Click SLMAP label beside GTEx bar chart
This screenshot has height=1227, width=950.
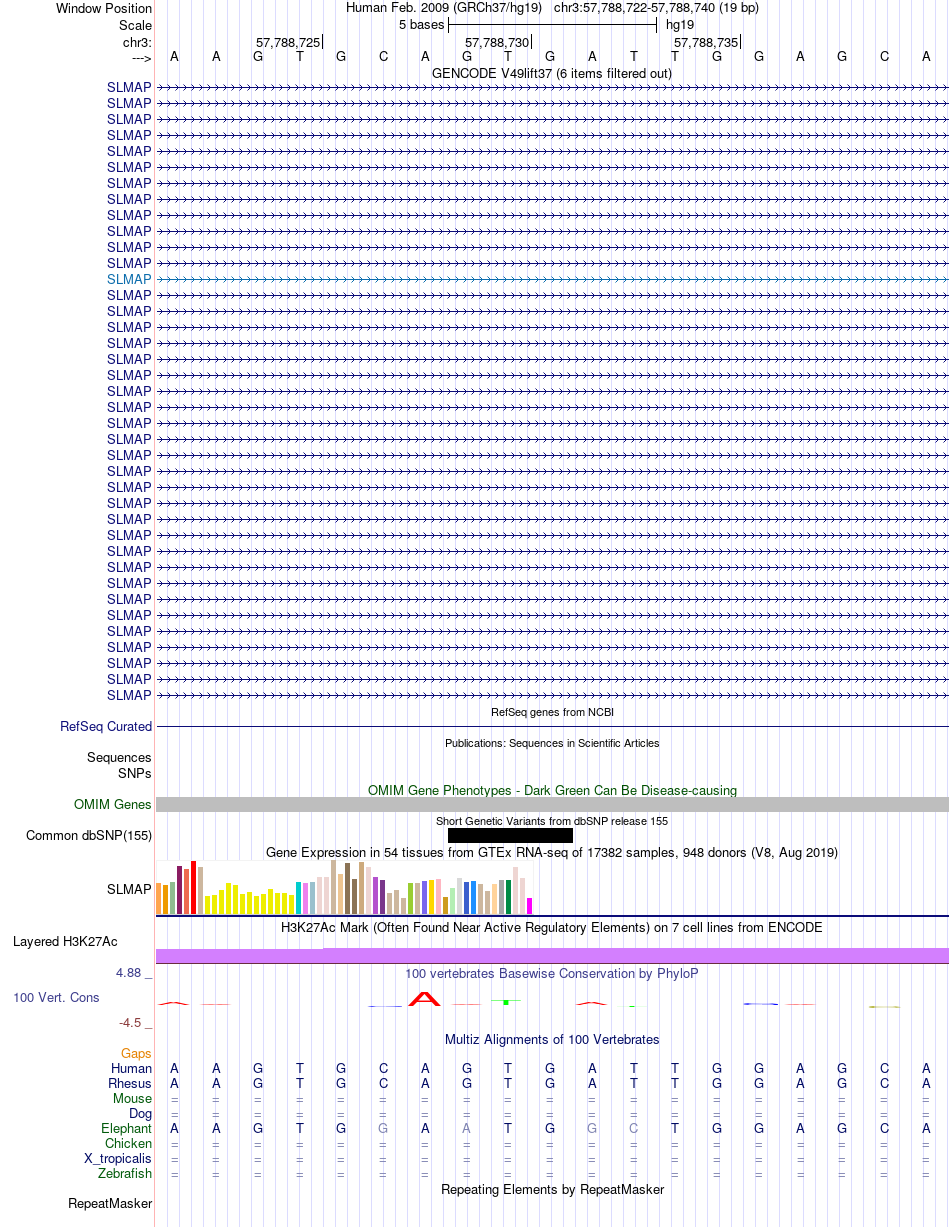(129, 889)
